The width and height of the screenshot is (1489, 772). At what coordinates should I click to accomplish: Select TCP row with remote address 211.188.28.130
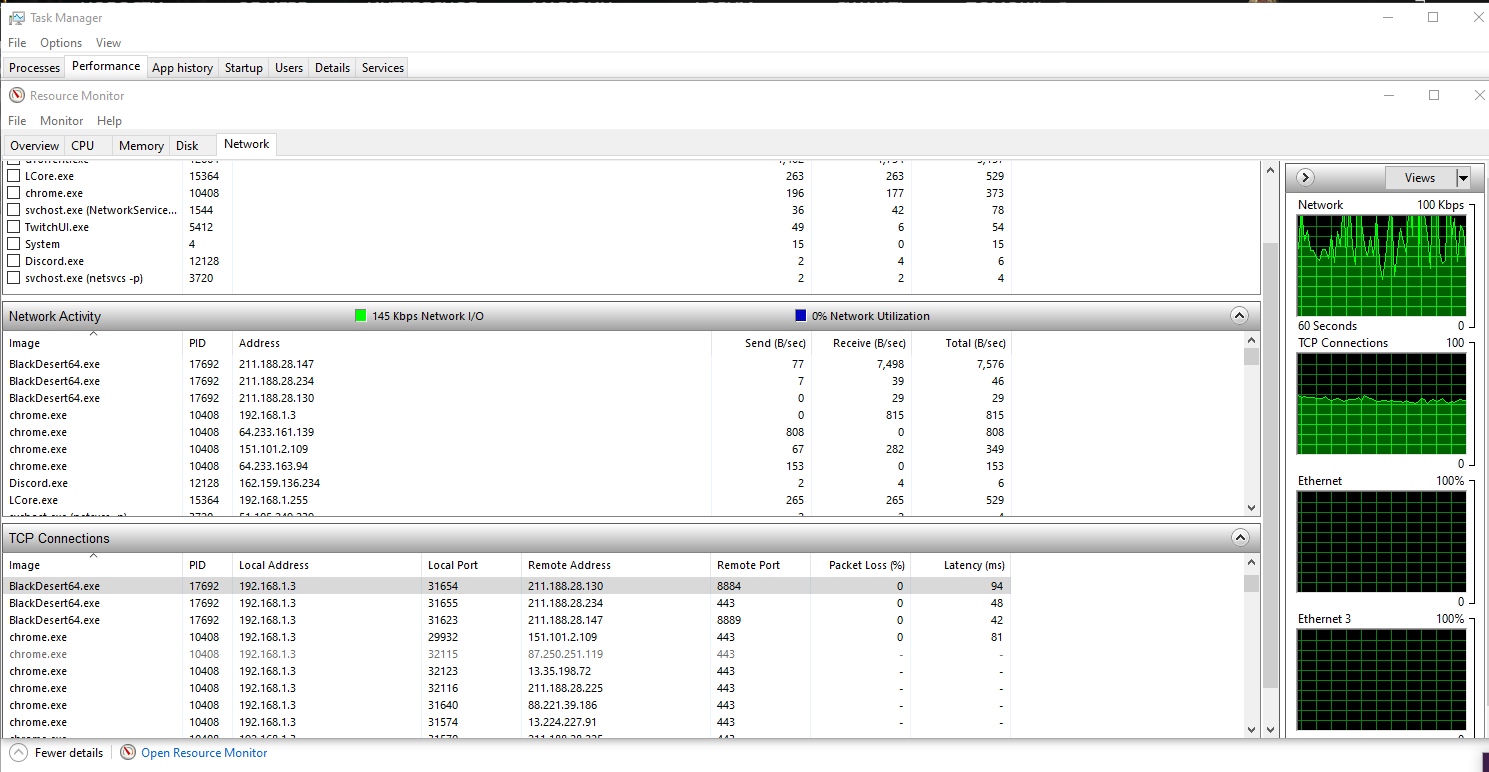(507, 586)
